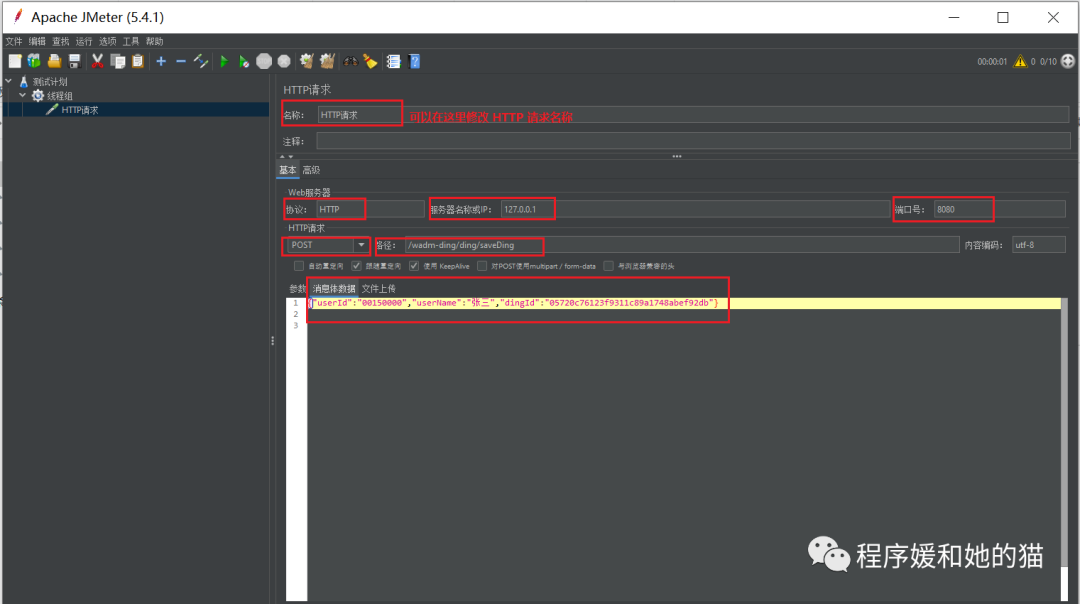Click the Clear results icon

click(x=307, y=61)
